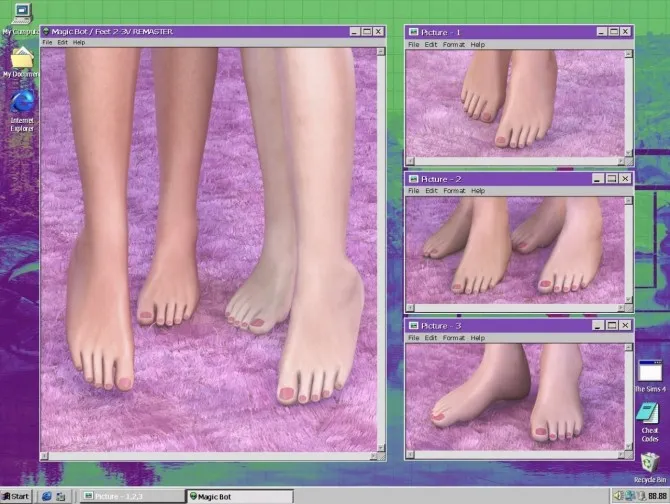The image size is (670, 504).
Task: Click scroll-up arrow in Magic Bot window
Action: (x=381, y=52)
